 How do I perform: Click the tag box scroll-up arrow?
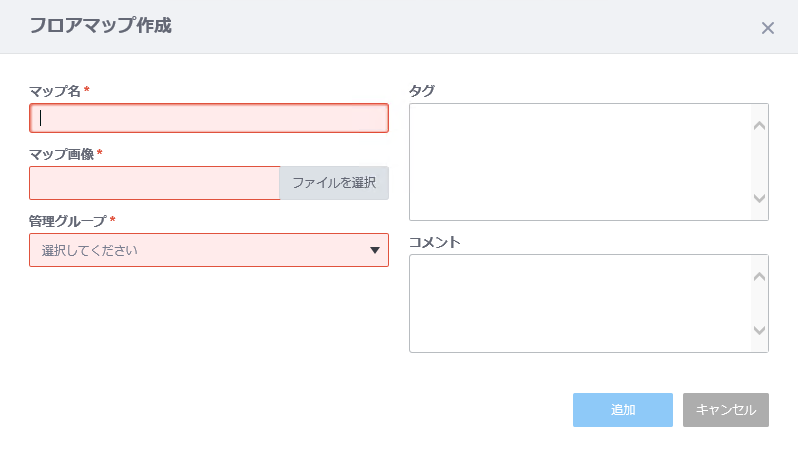point(759,125)
